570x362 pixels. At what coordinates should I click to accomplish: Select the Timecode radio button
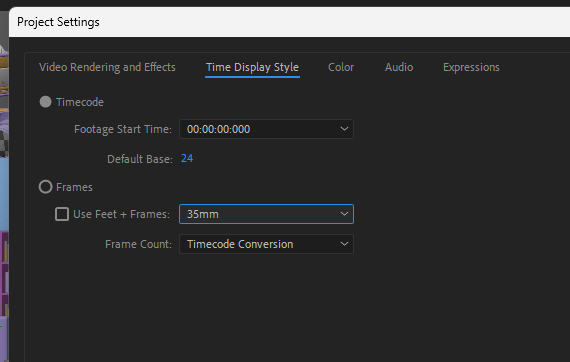pyautogui.click(x=45, y=102)
